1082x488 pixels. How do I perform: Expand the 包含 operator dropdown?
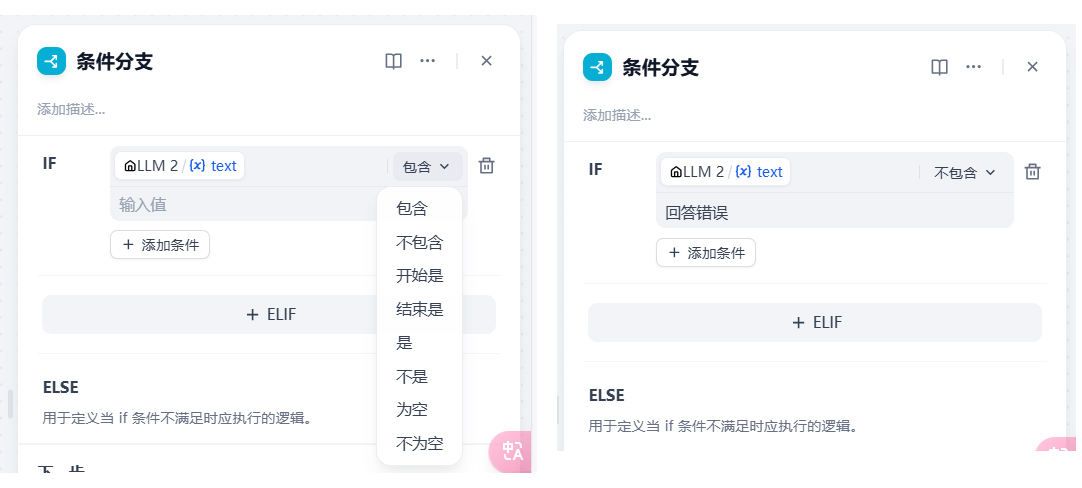[427, 167]
